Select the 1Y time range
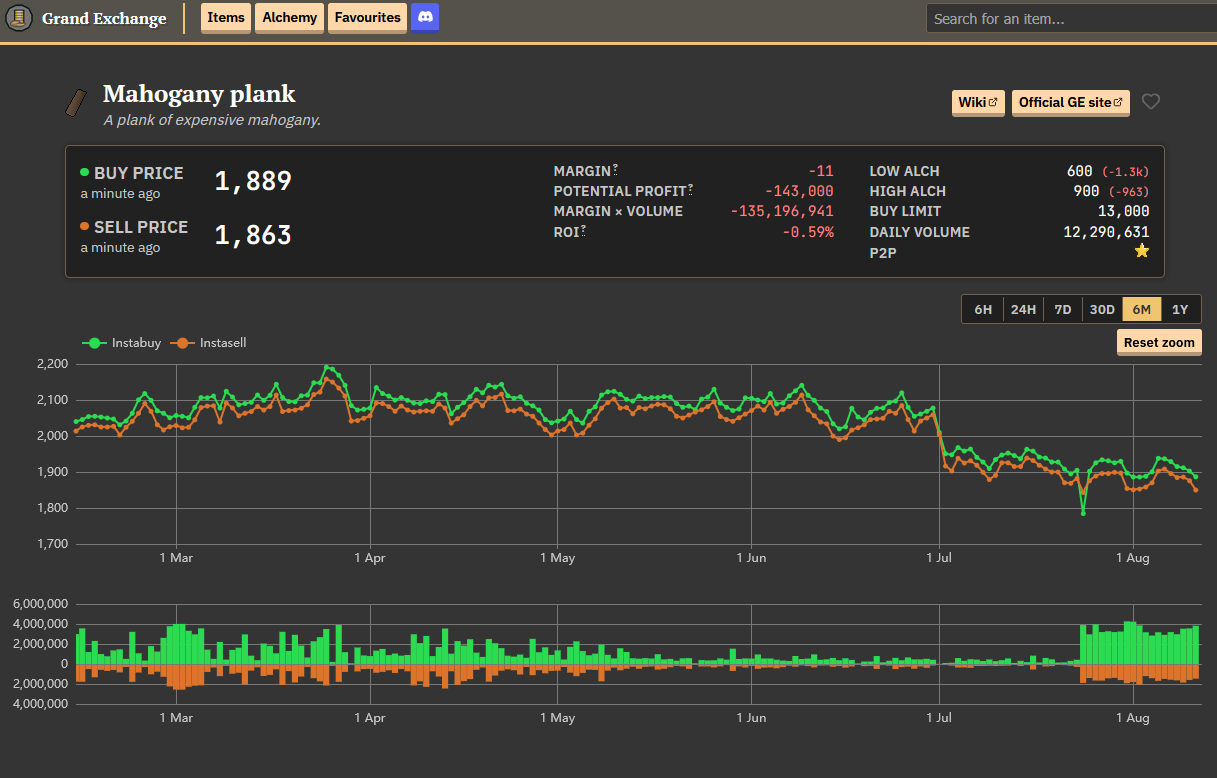This screenshot has height=778, width=1217. click(1180, 309)
